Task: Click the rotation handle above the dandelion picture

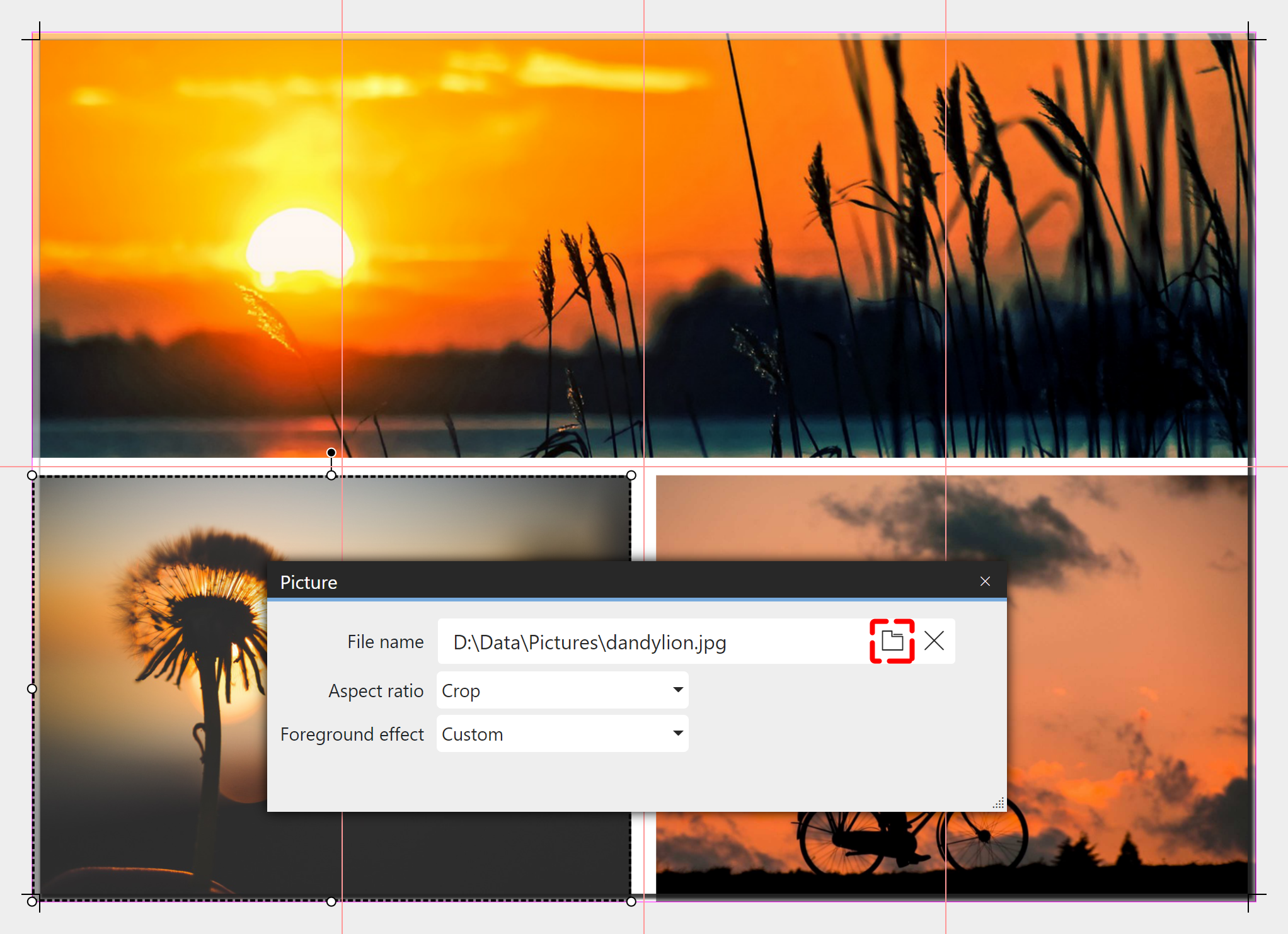Action: tap(331, 452)
